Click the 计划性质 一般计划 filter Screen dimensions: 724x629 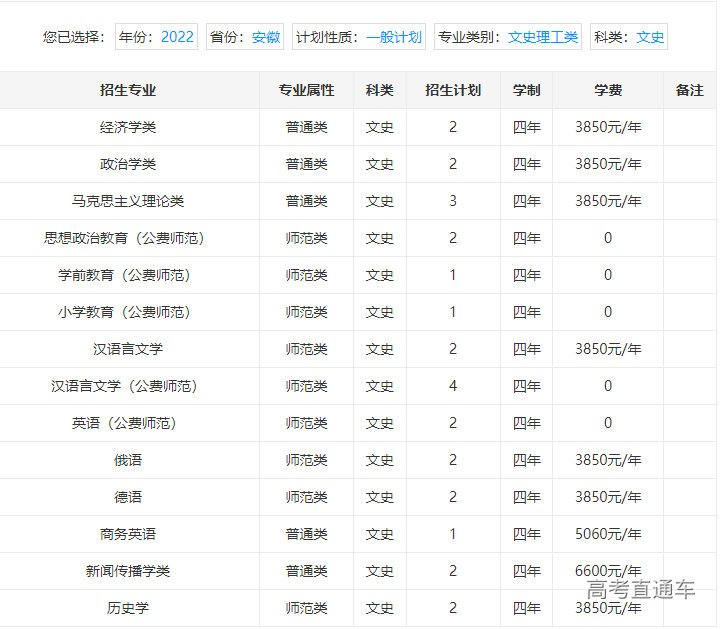[360, 37]
